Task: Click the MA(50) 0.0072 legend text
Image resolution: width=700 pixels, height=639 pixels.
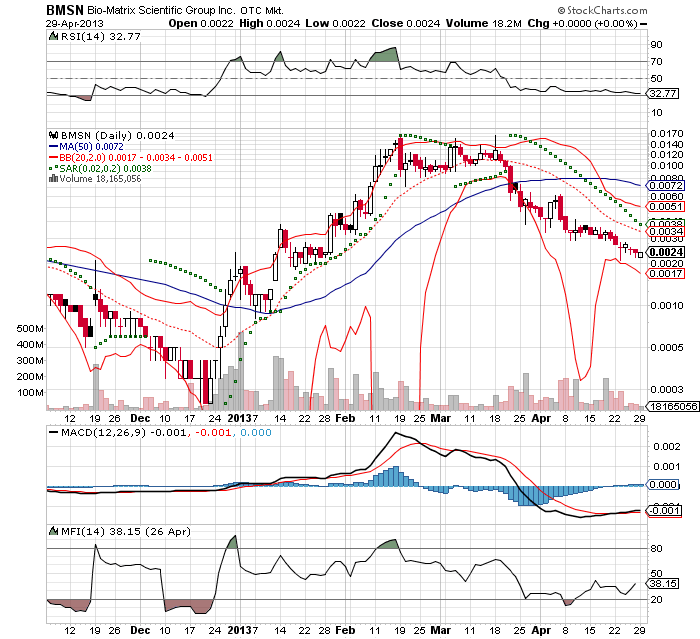Action: [92, 146]
